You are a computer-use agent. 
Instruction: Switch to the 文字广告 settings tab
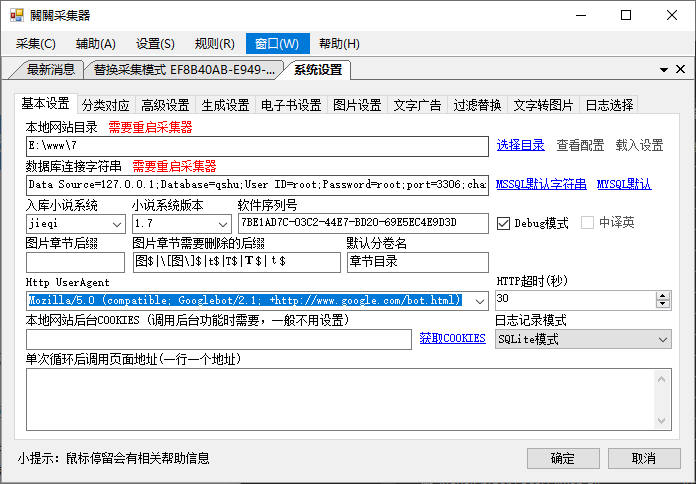pyautogui.click(x=417, y=105)
